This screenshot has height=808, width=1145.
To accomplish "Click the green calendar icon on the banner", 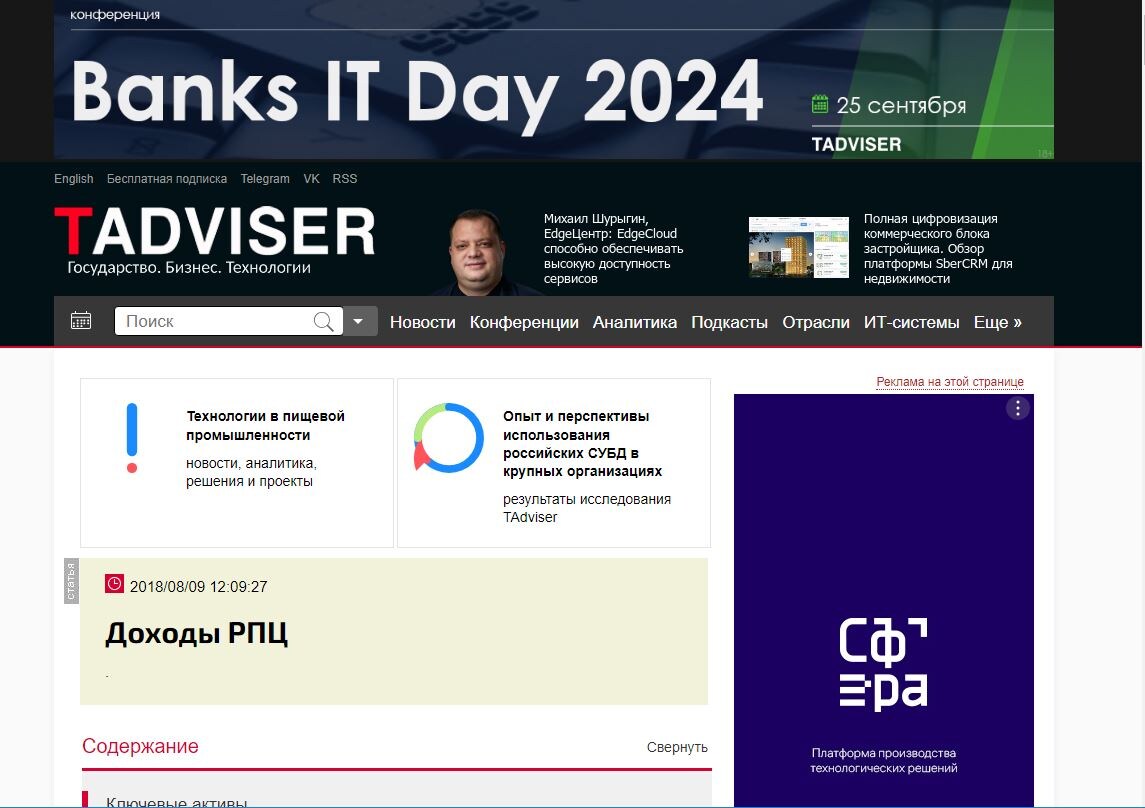I will click(x=820, y=104).
